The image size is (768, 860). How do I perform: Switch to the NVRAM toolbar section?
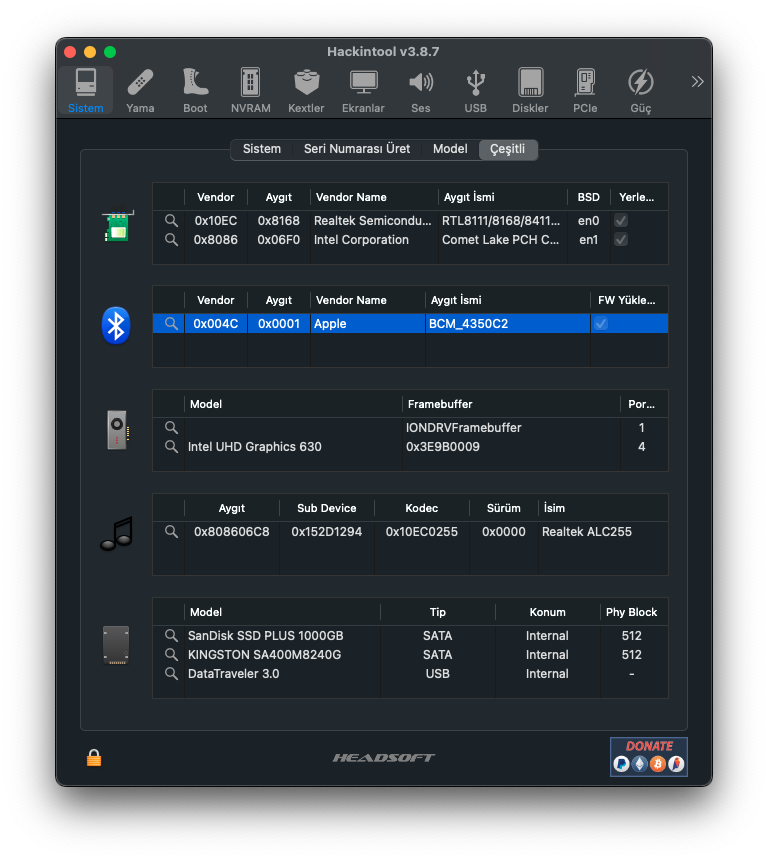click(250, 90)
